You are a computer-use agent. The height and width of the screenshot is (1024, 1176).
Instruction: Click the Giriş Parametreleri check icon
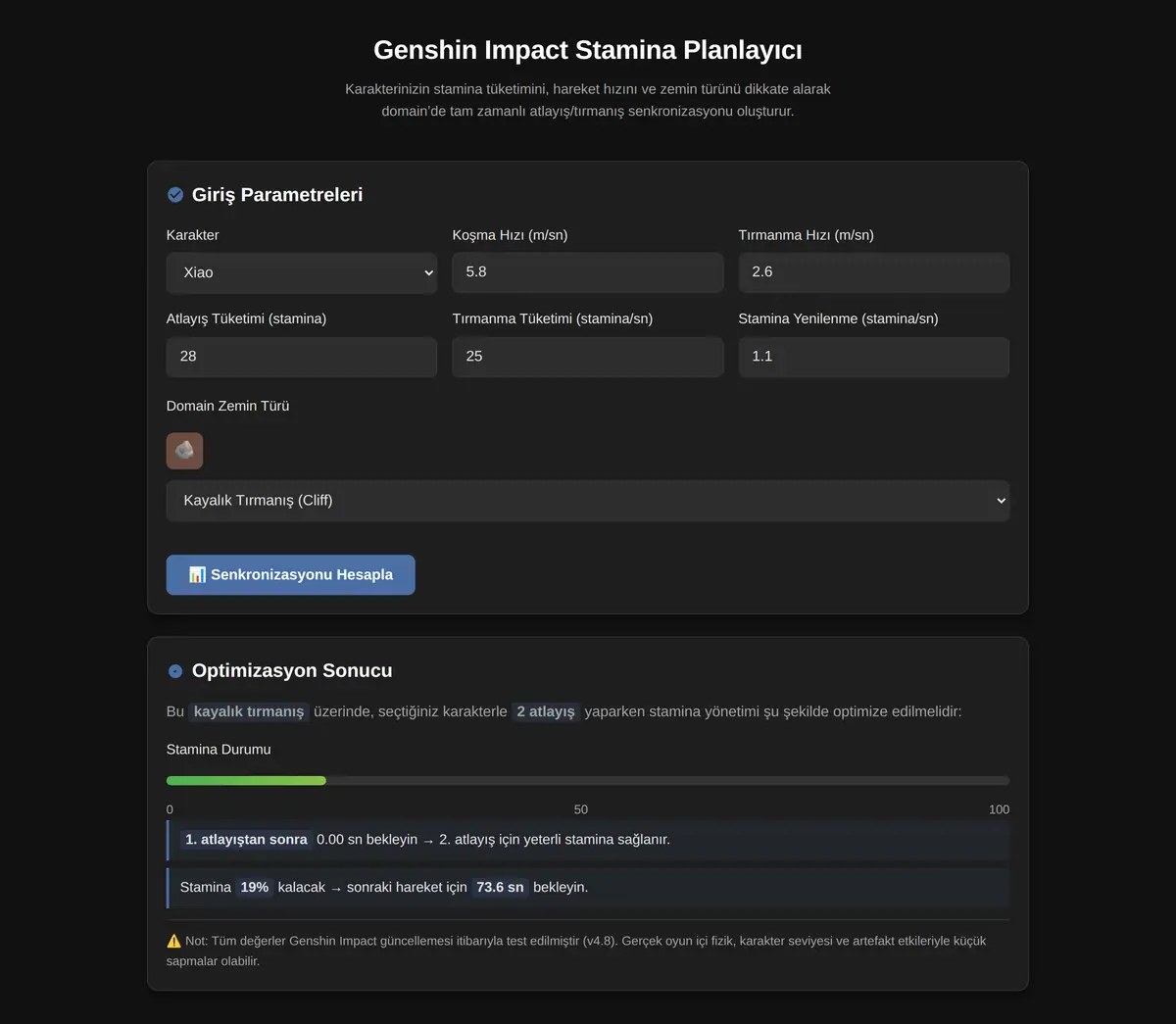tap(175, 195)
